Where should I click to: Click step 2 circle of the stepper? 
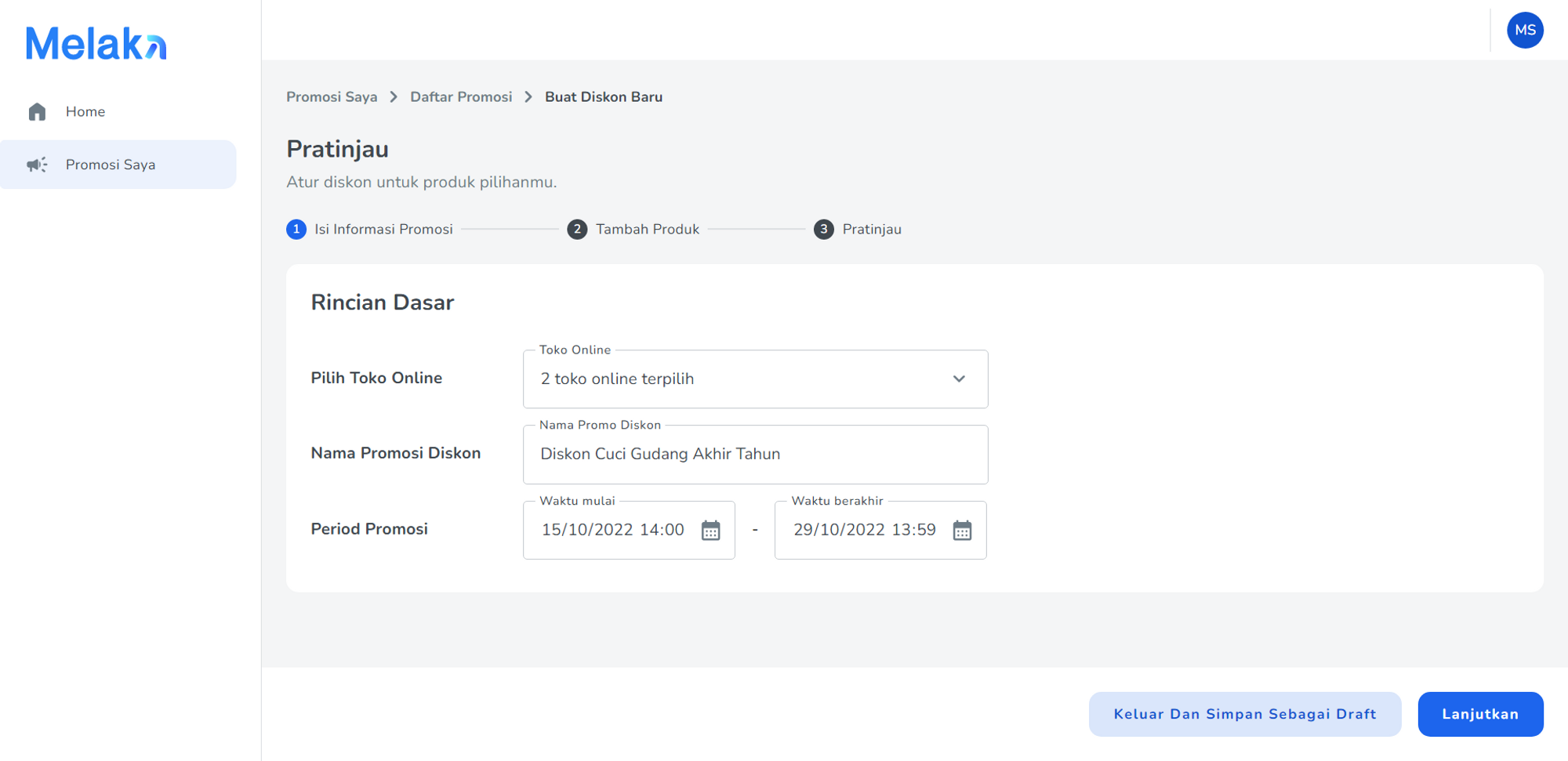[x=577, y=229]
